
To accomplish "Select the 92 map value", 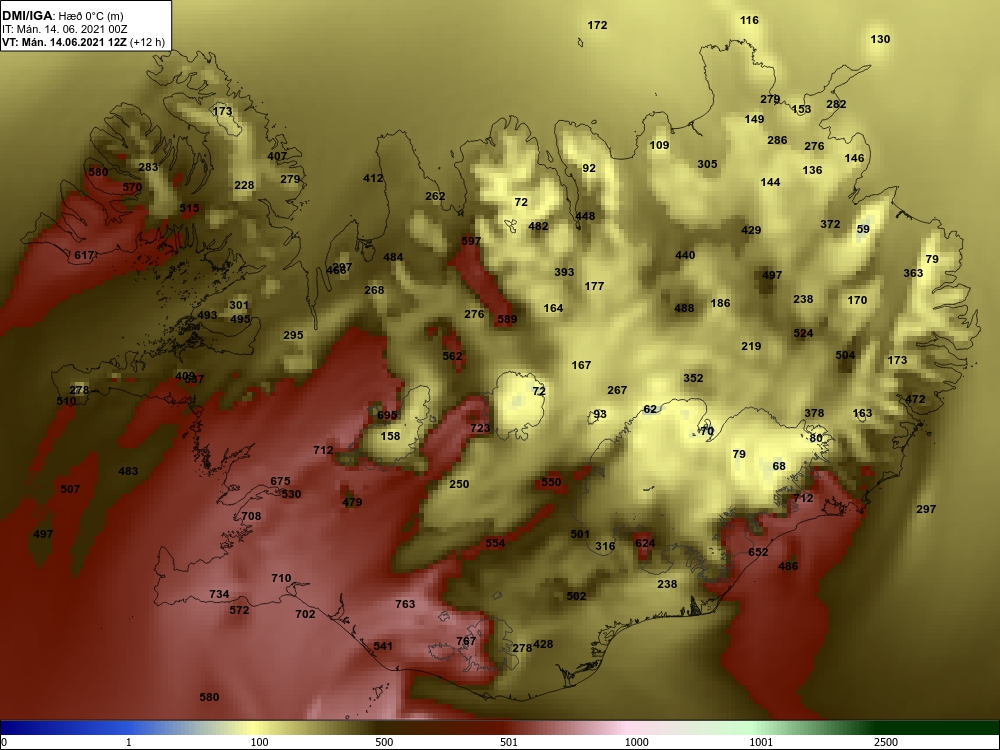I will click(589, 168).
